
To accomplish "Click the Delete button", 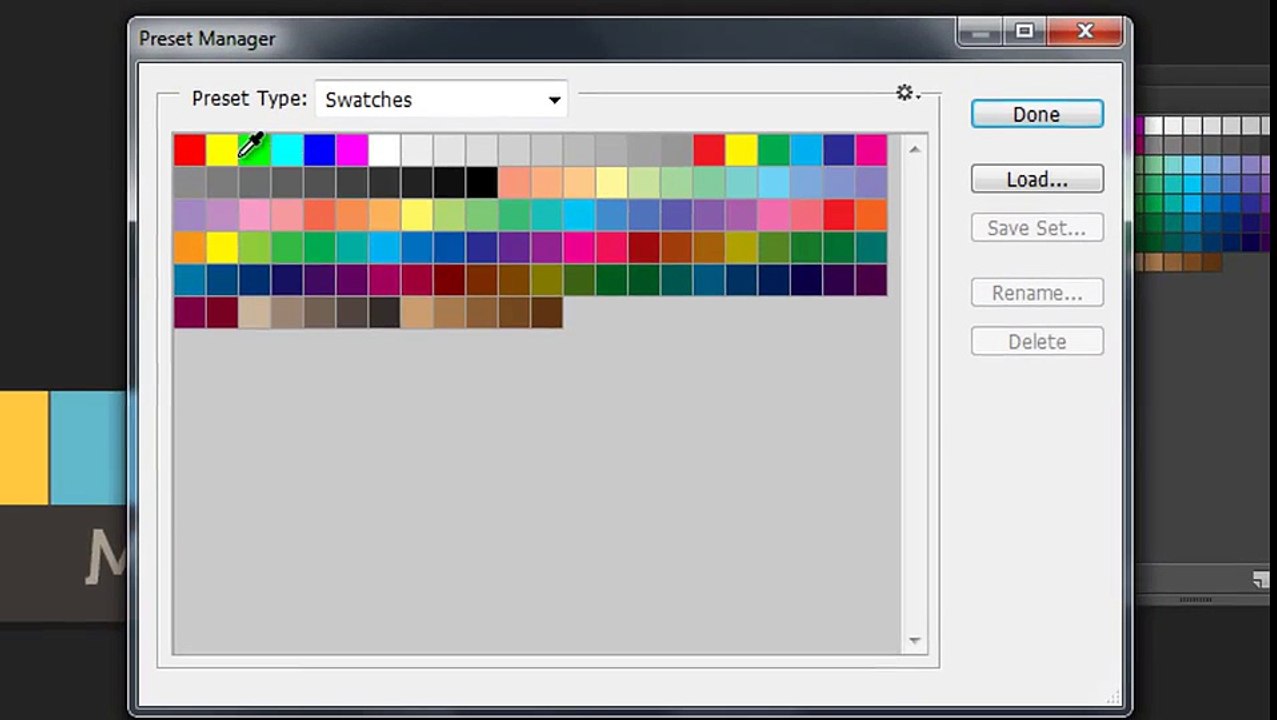I will coord(1037,342).
